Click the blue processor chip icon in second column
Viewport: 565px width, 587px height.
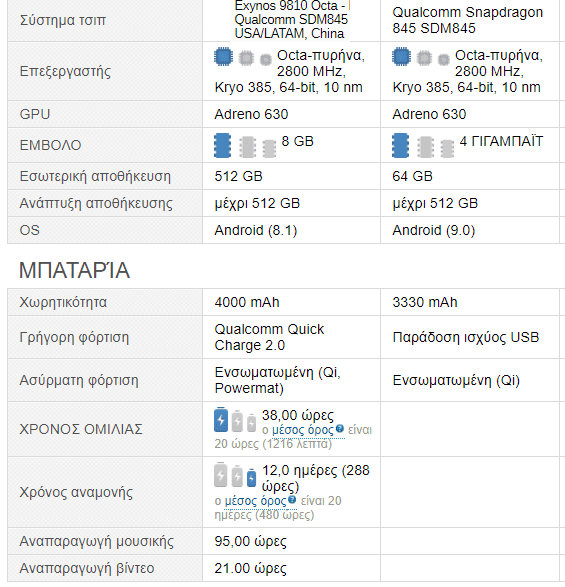click(x=401, y=57)
